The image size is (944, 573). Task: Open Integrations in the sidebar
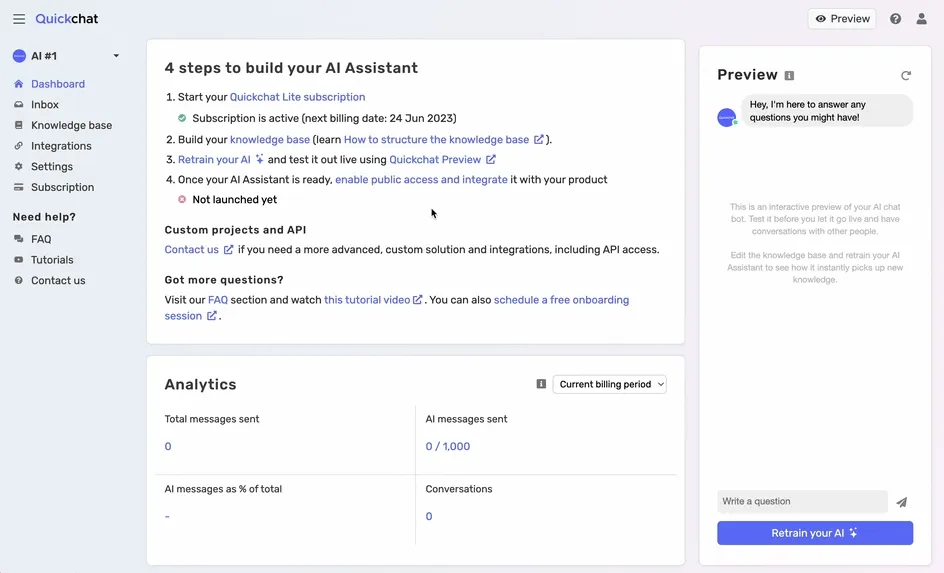coord(61,146)
